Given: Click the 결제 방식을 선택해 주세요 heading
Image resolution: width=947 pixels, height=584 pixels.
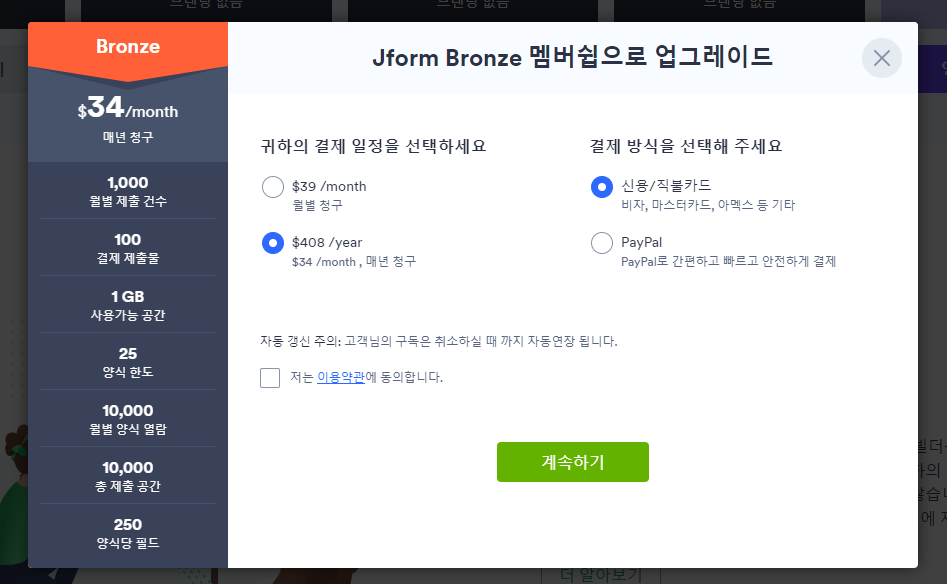Looking at the screenshot, I should click(686, 146).
